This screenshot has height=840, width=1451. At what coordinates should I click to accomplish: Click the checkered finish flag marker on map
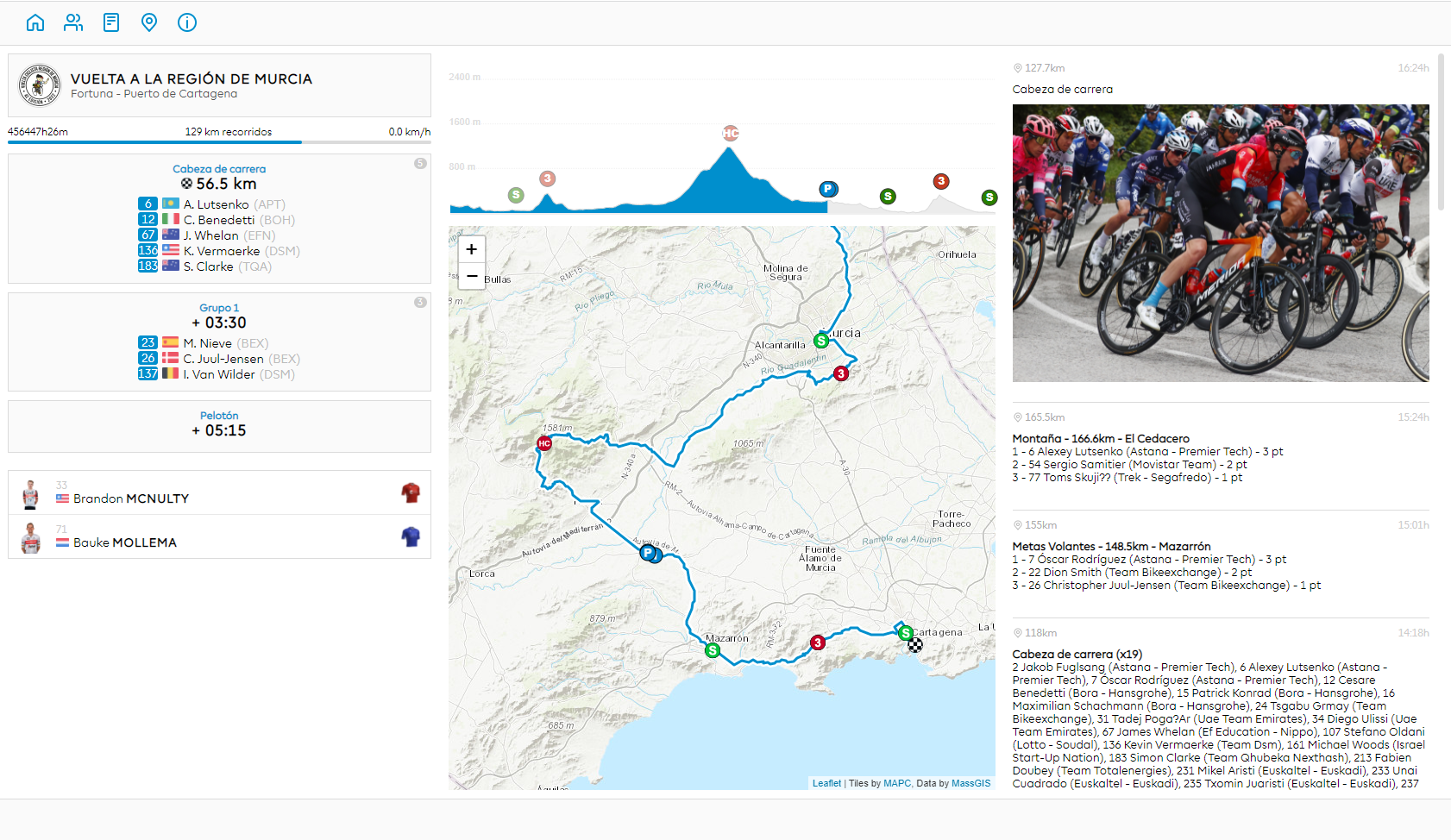point(915,645)
